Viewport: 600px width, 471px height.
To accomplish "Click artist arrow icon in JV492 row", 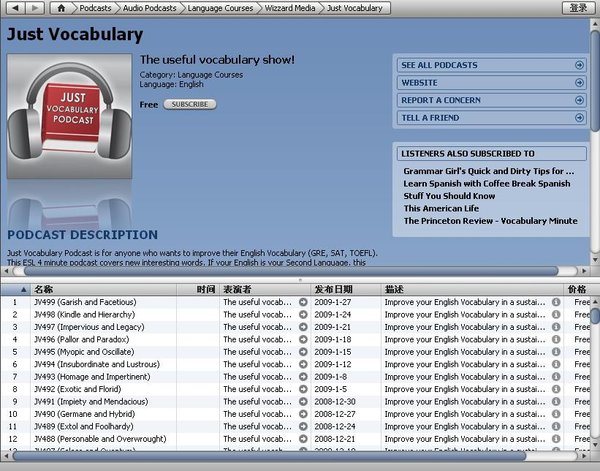I will [x=303, y=389].
